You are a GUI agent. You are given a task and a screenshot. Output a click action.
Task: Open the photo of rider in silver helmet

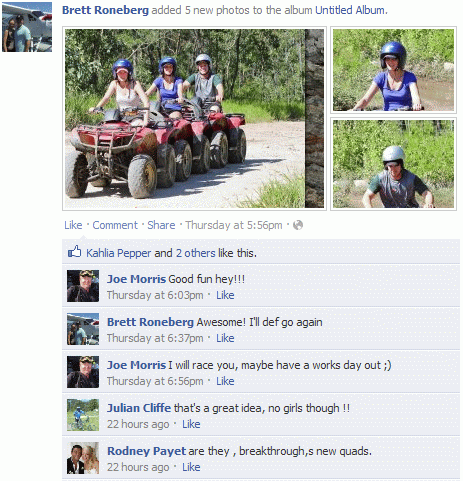(x=393, y=164)
